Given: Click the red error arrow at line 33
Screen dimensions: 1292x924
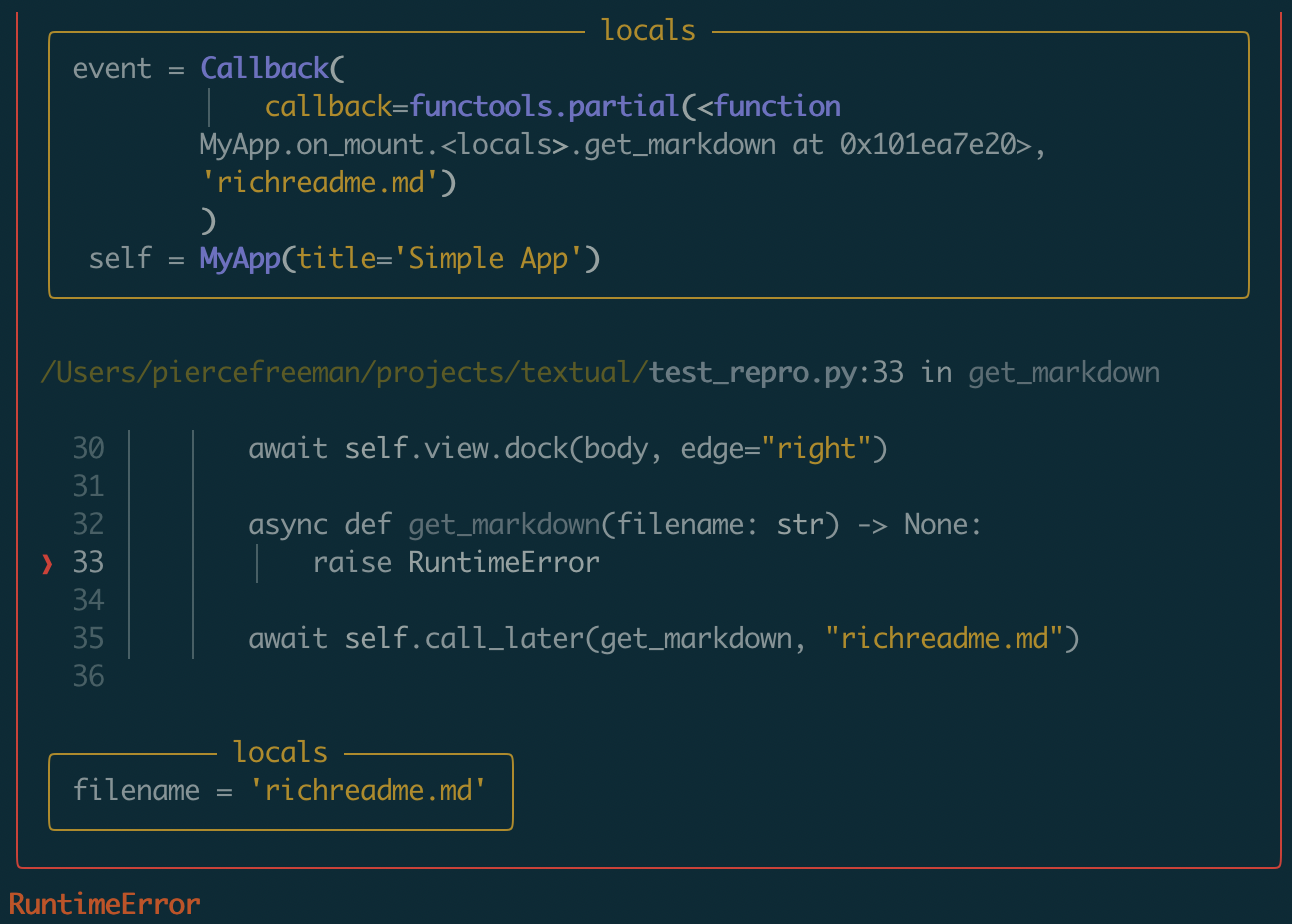Looking at the screenshot, I should tap(47, 564).
